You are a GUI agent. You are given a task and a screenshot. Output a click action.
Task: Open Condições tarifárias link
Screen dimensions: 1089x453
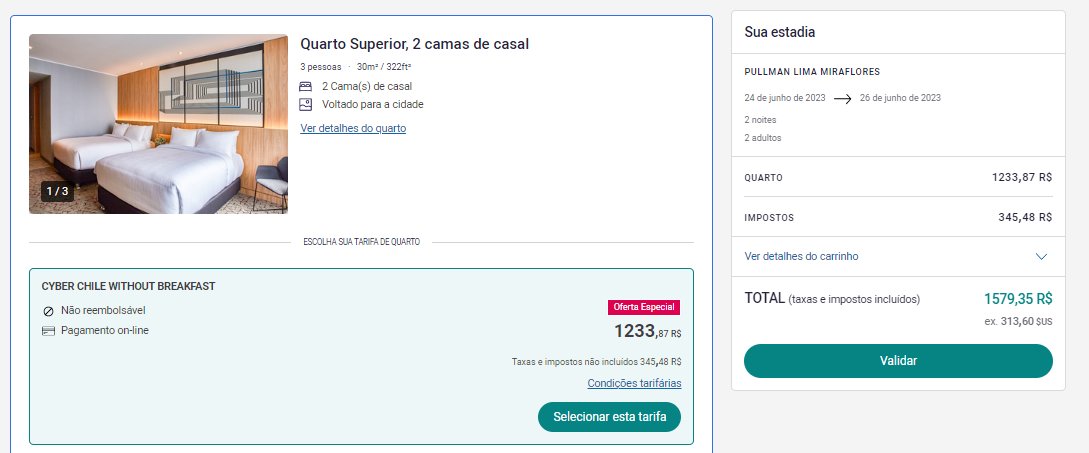click(634, 384)
